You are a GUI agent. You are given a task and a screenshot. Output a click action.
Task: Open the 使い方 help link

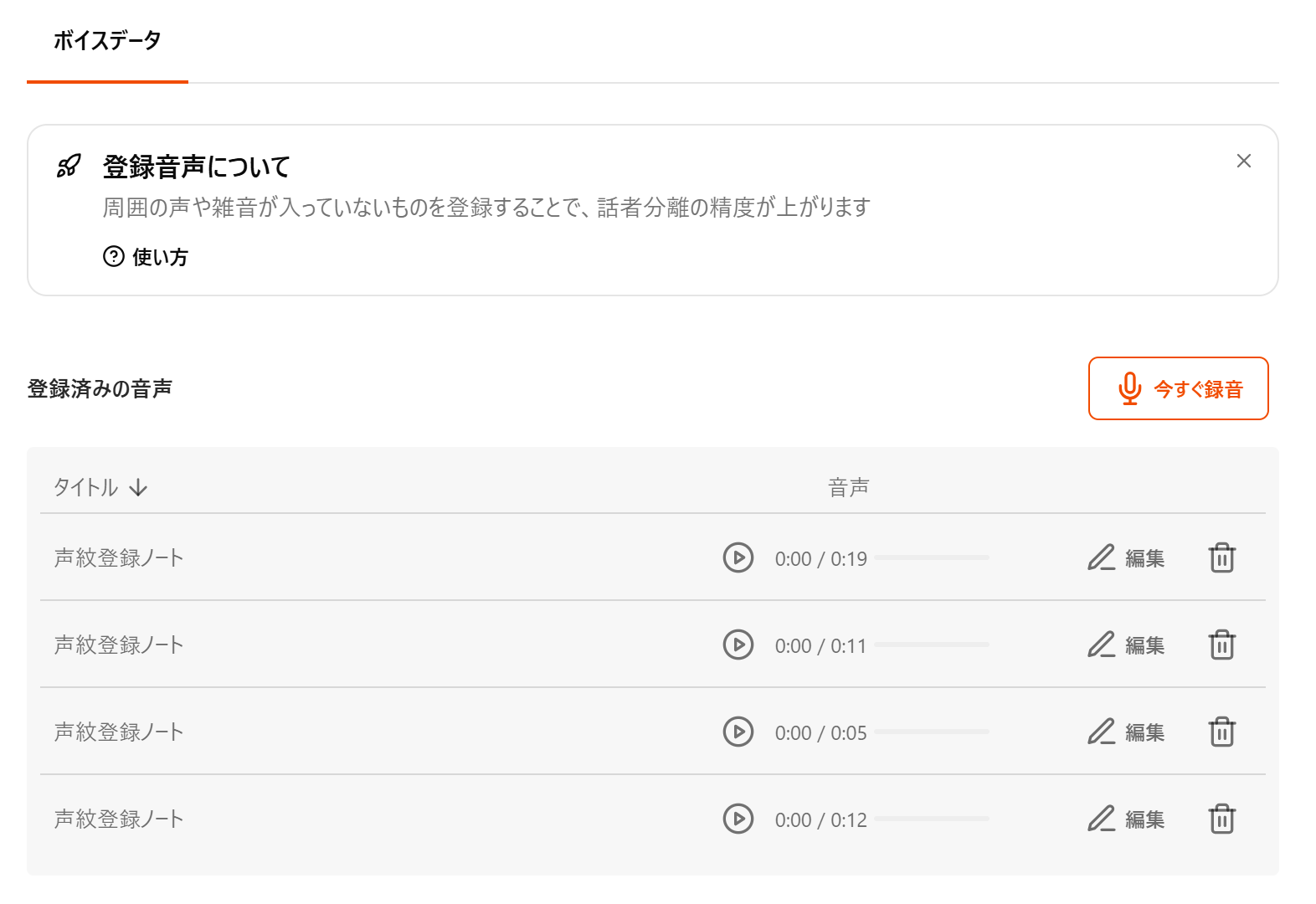coord(146,257)
